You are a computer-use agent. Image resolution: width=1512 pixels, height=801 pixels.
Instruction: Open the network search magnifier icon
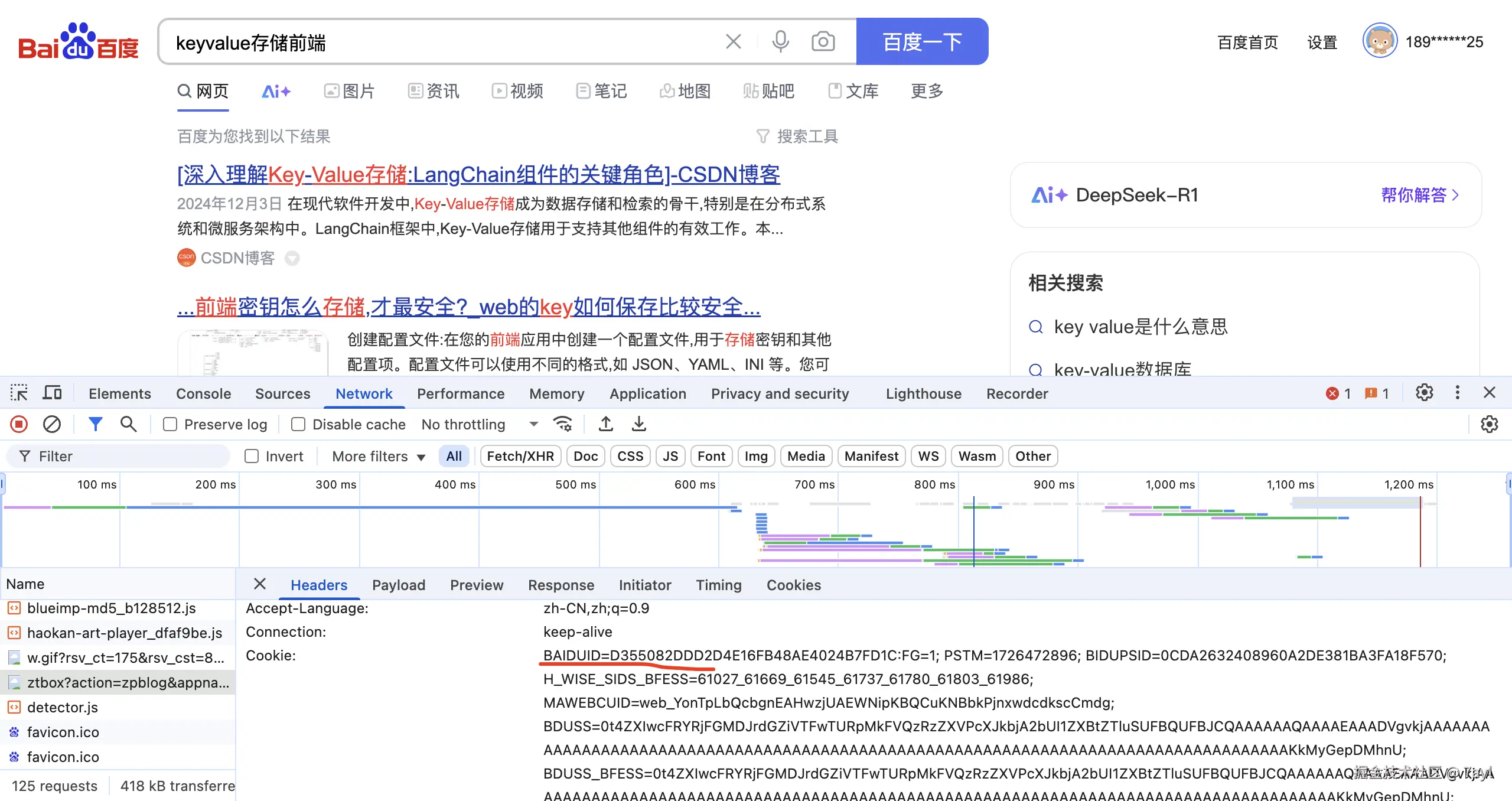[128, 424]
